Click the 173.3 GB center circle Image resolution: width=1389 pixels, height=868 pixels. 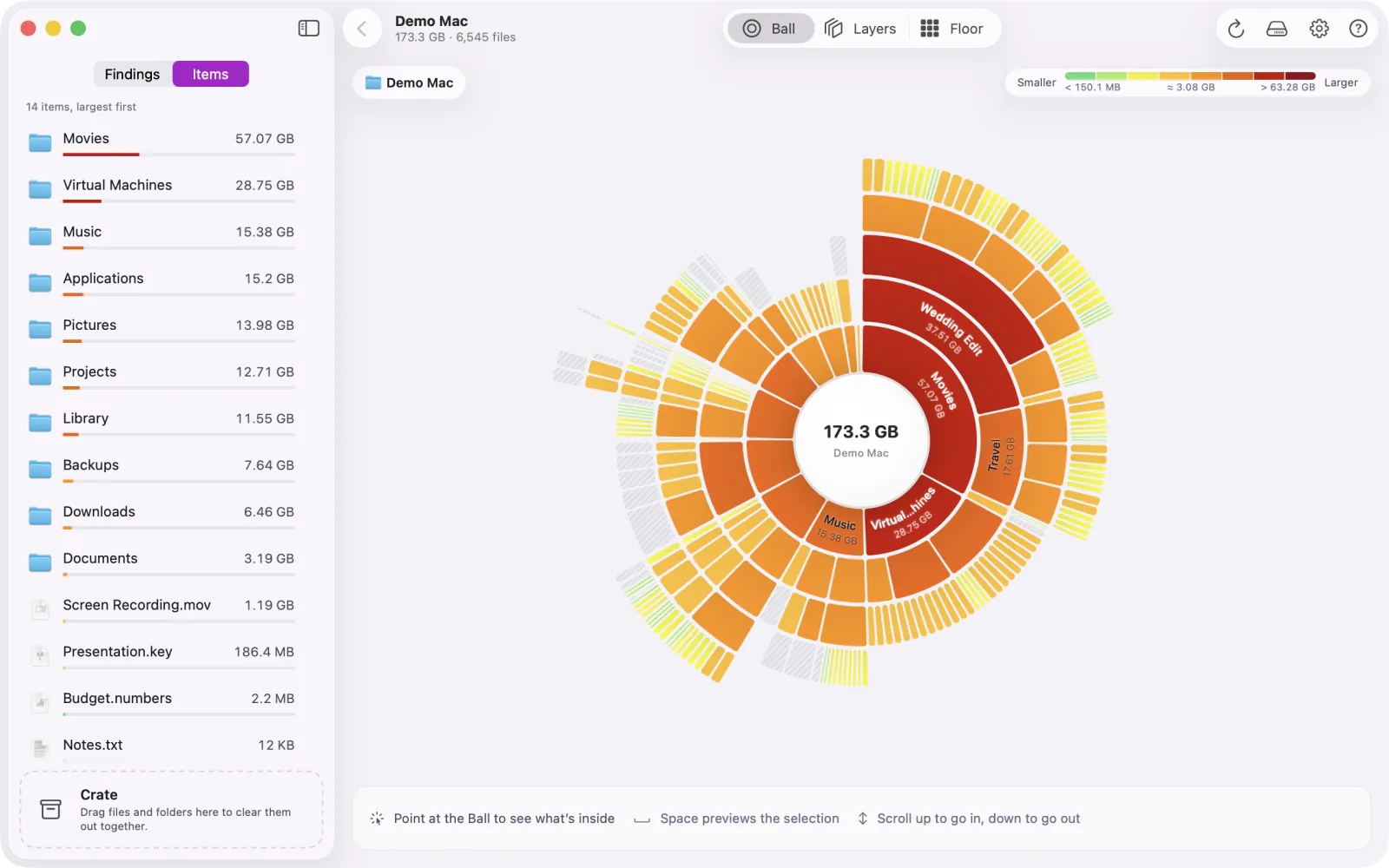coord(861,441)
